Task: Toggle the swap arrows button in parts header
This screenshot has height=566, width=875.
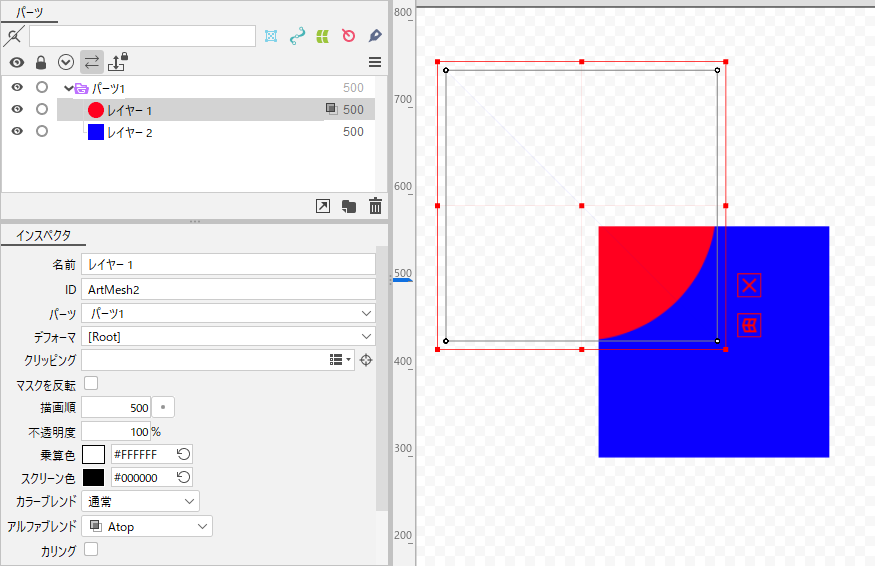Action: click(x=92, y=62)
